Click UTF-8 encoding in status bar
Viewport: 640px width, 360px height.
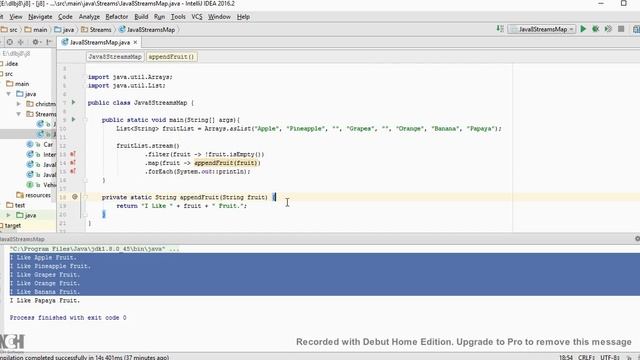[x=611, y=357]
